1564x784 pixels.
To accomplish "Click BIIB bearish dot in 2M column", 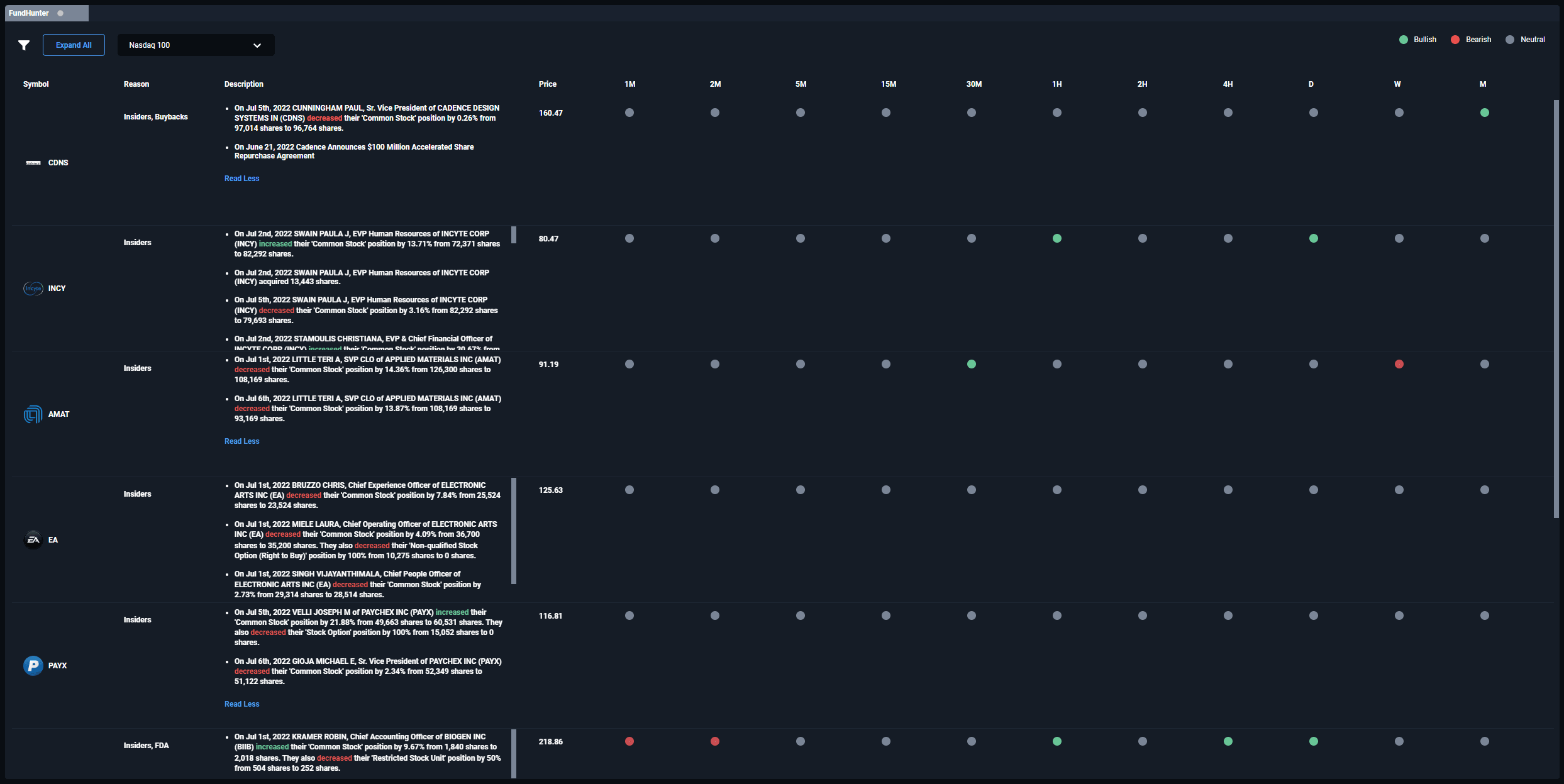I will (x=715, y=741).
